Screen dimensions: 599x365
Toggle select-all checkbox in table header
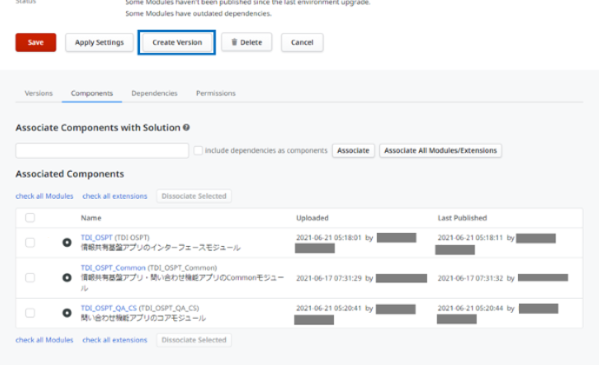(x=30, y=218)
